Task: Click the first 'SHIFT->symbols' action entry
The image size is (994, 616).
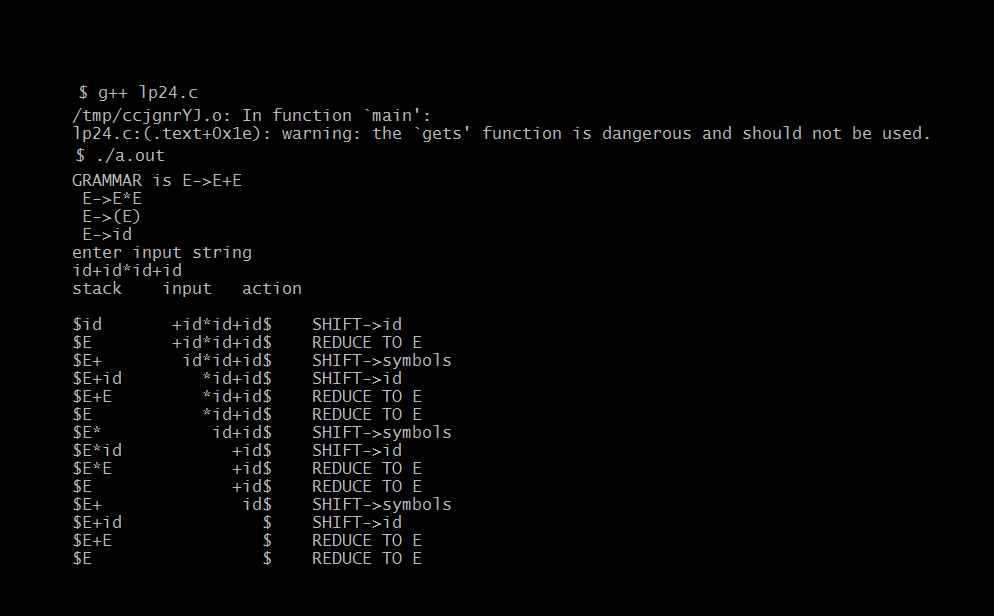Action: coord(382,361)
